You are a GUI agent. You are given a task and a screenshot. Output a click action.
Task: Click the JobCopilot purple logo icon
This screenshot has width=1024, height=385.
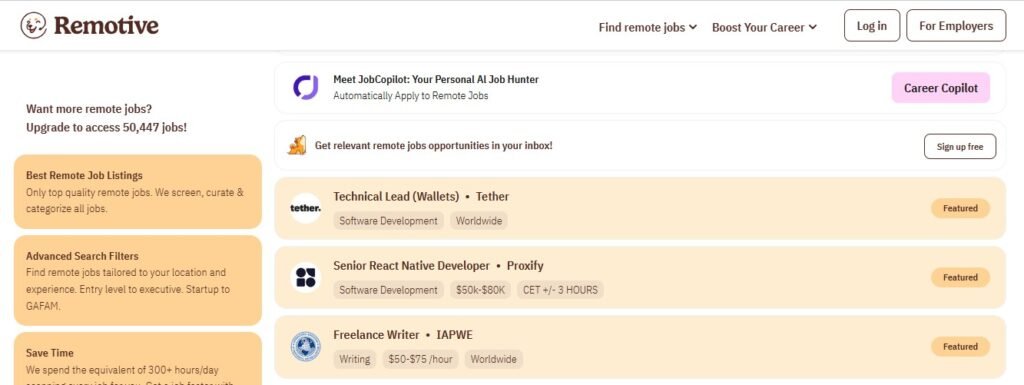point(305,87)
